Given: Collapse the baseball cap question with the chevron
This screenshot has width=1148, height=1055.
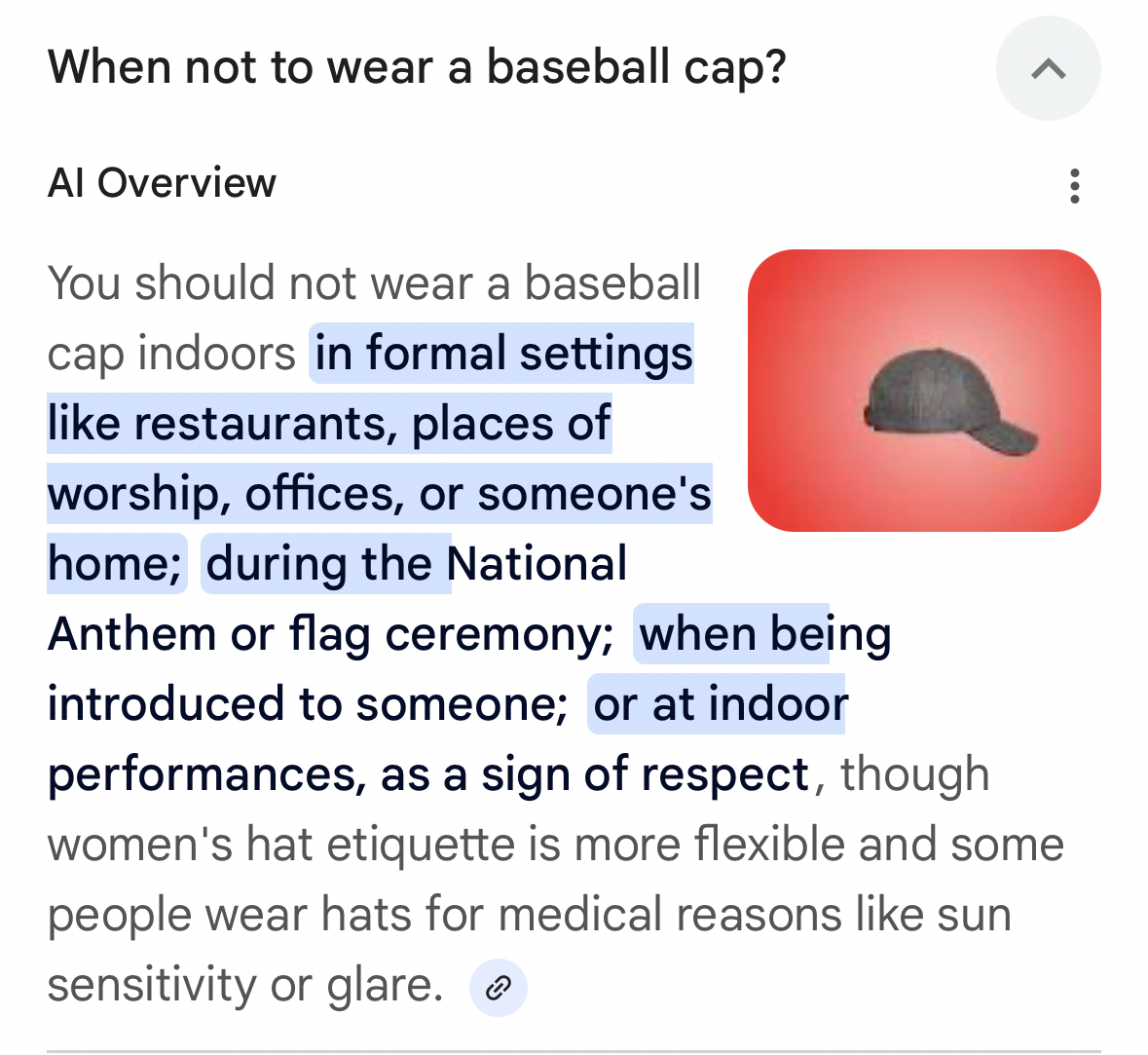Looking at the screenshot, I should tap(1048, 68).
